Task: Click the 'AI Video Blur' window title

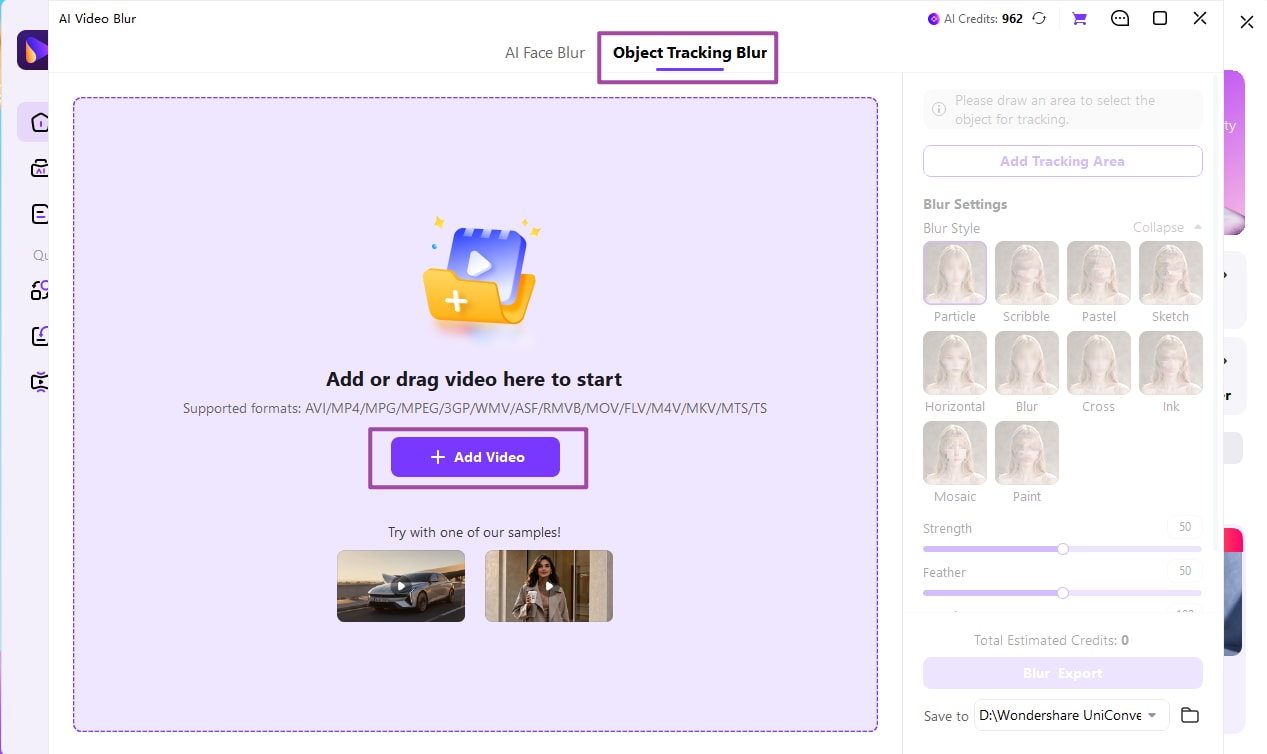Action: (x=97, y=18)
